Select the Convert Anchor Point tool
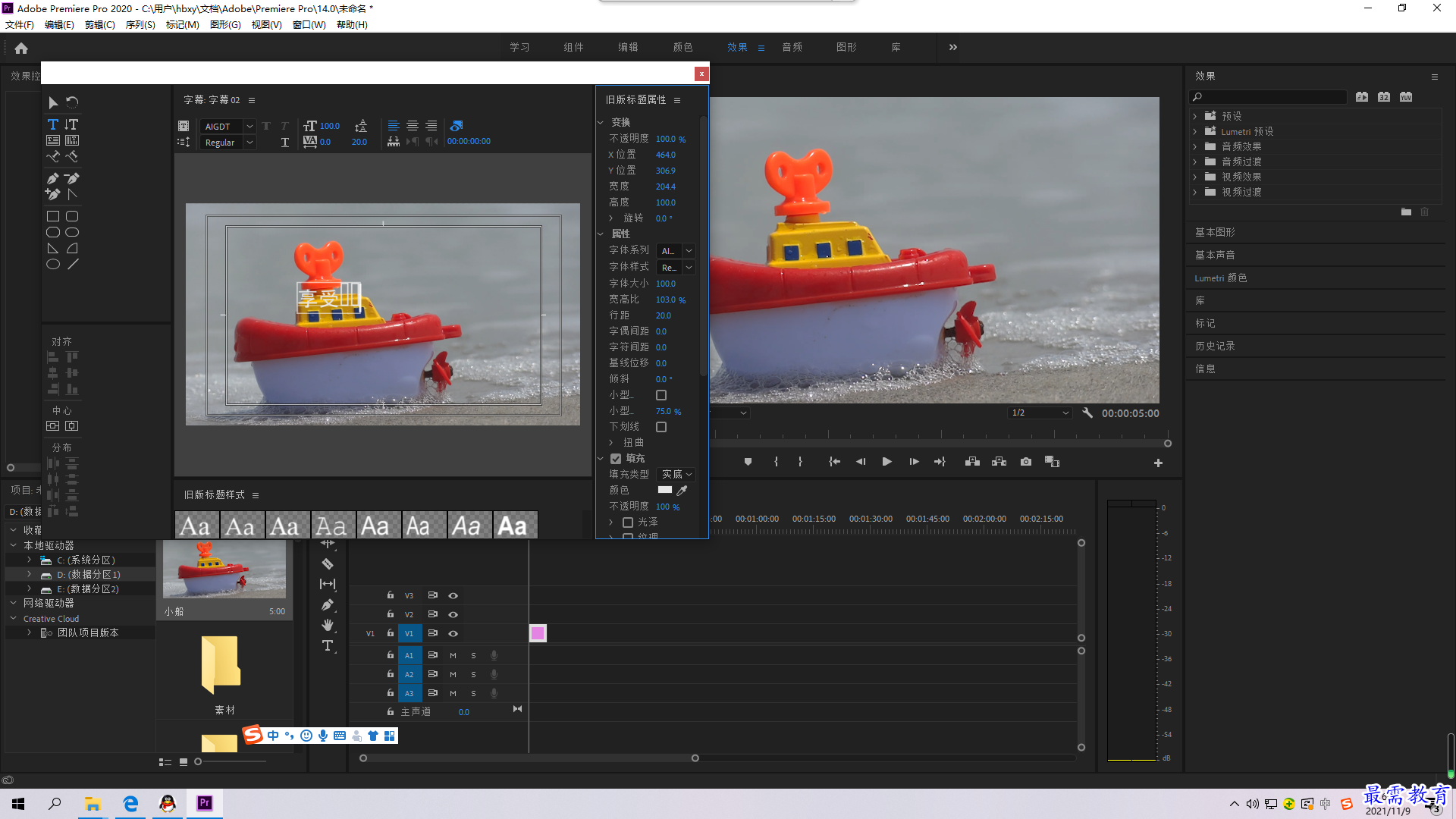Image resolution: width=1456 pixels, height=819 pixels. point(72,194)
